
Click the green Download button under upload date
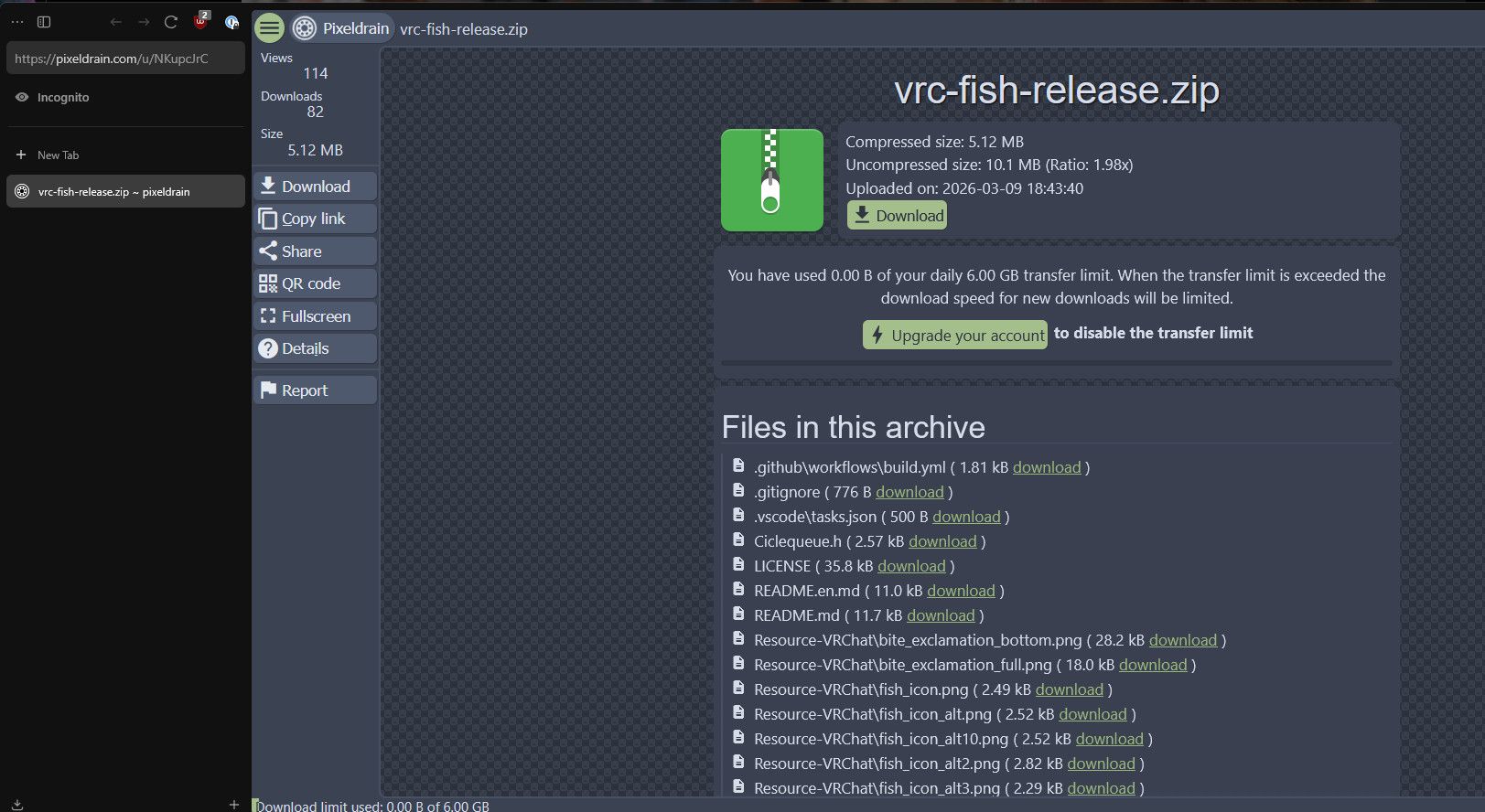tap(897, 216)
